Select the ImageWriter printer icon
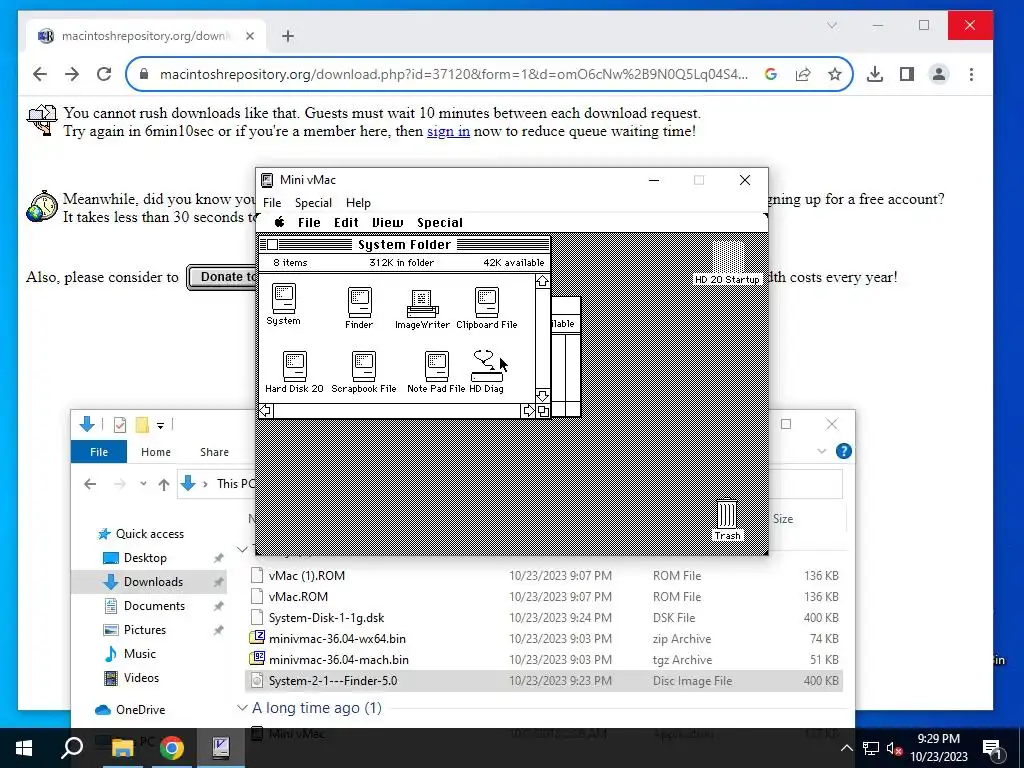The image size is (1024, 768). (x=422, y=303)
